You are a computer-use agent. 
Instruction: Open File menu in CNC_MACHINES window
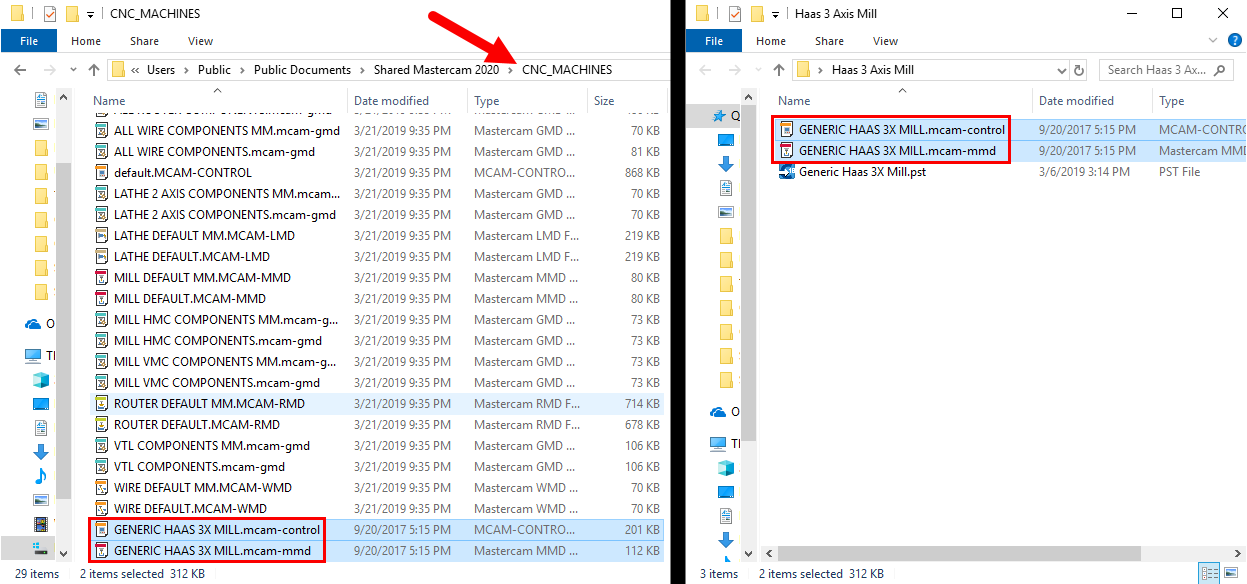[29, 41]
